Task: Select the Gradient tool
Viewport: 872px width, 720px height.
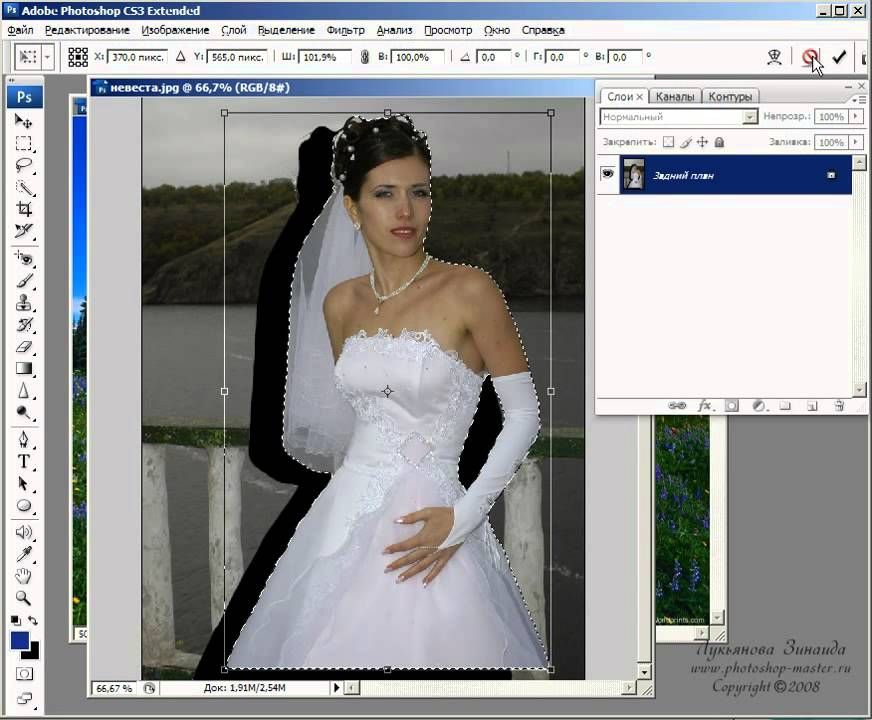Action: coord(23,368)
